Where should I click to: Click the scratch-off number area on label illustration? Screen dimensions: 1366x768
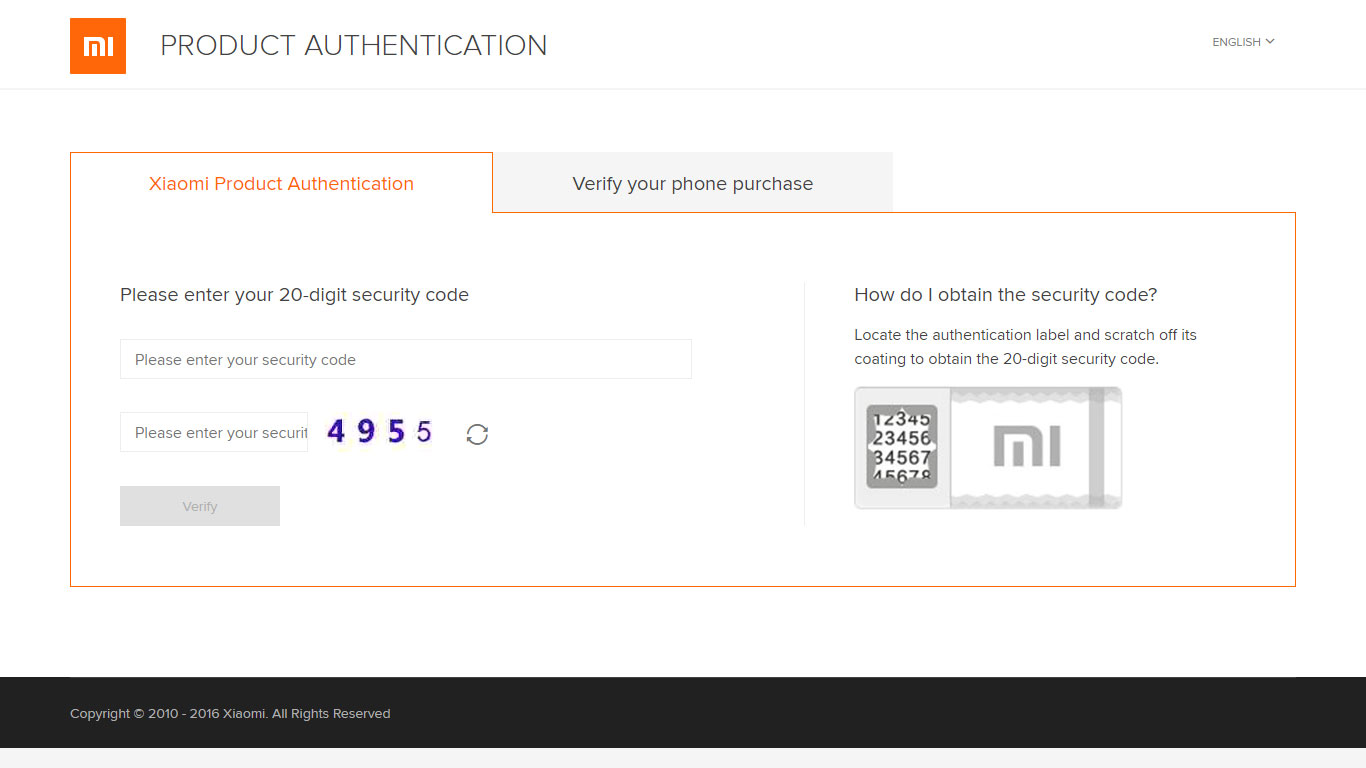pyautogui.click(x=902, y=447)
